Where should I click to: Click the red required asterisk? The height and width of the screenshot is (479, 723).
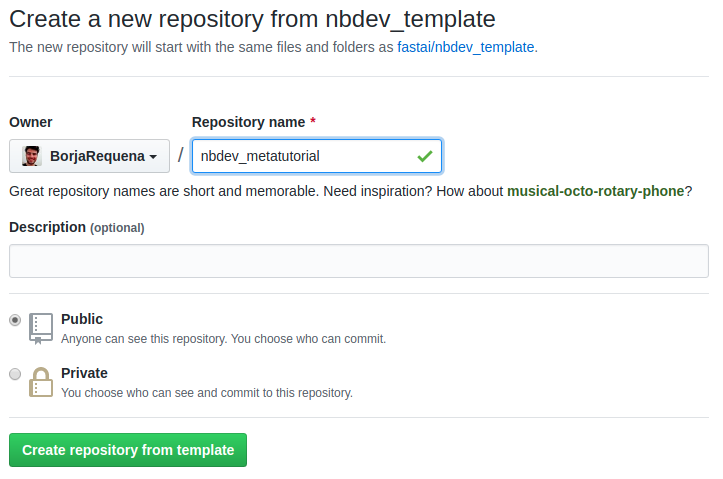[313, 121]
